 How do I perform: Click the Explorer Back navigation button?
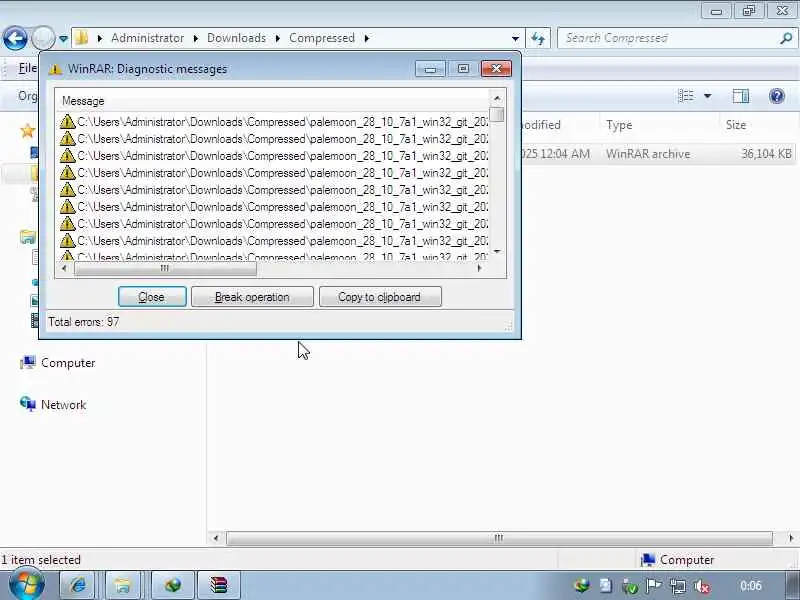click(15, 38)
